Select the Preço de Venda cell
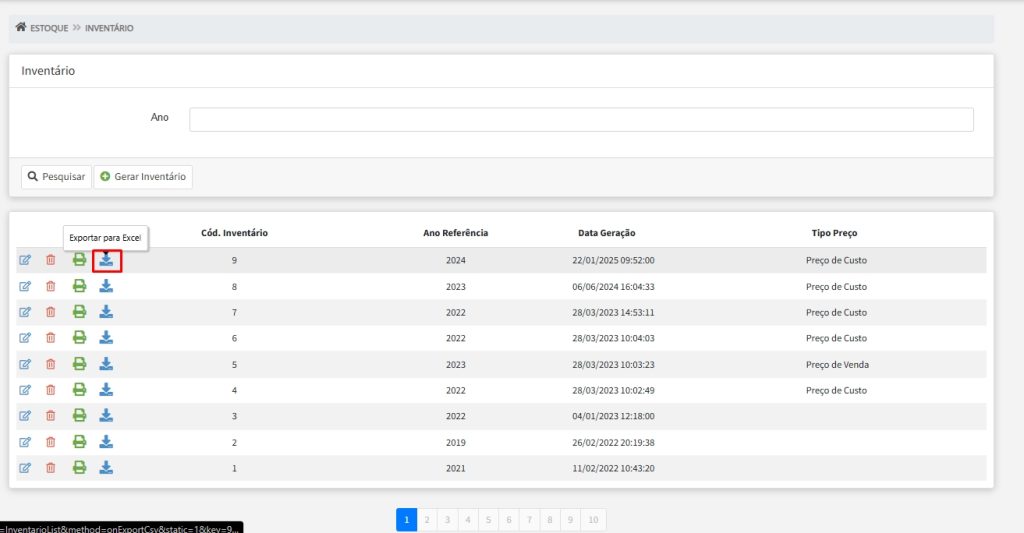Viewport: 1024px width, 533px height. point(837,364)
